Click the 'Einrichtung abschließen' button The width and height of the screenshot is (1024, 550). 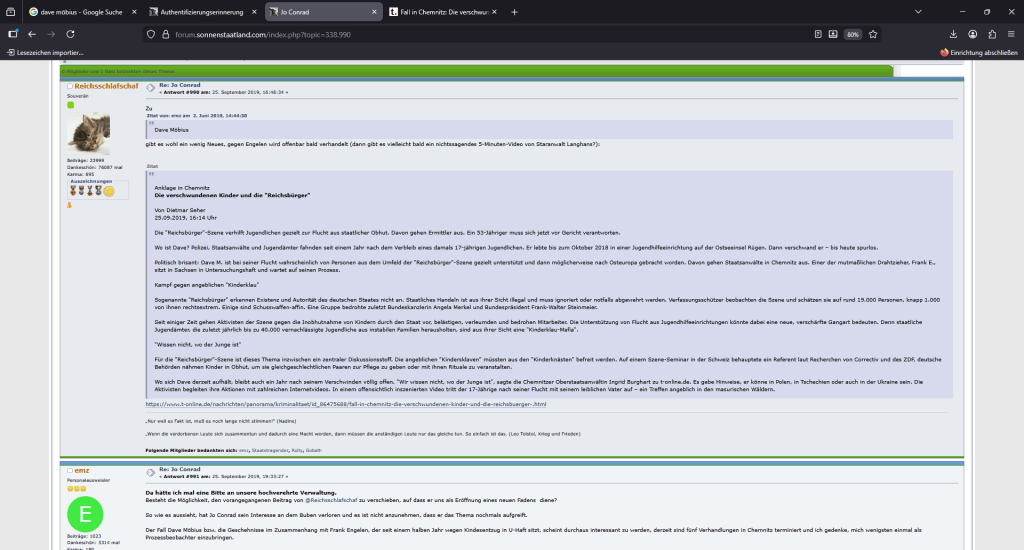pos(979,52)
